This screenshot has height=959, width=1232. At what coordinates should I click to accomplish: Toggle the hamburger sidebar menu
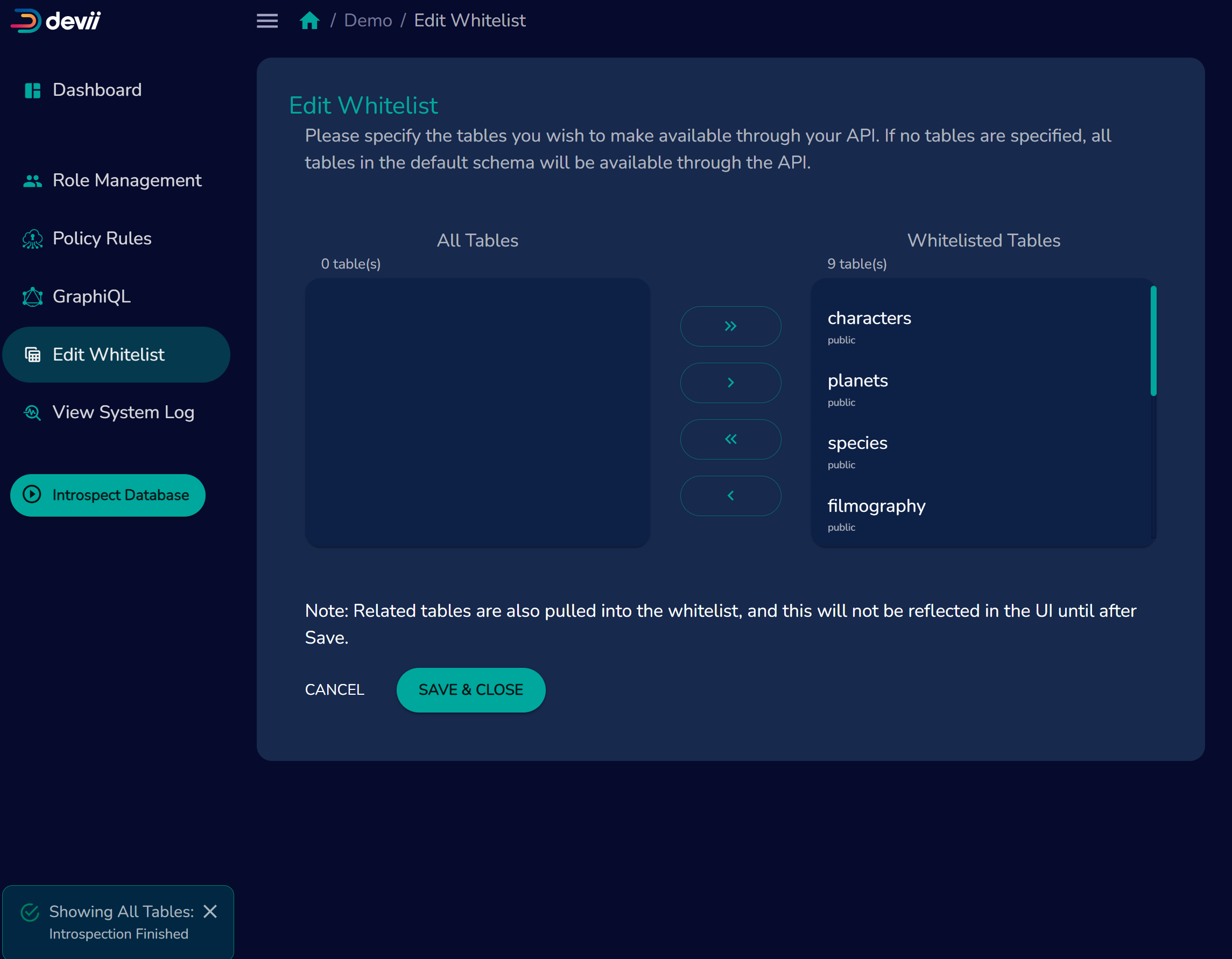coord(267,21)
